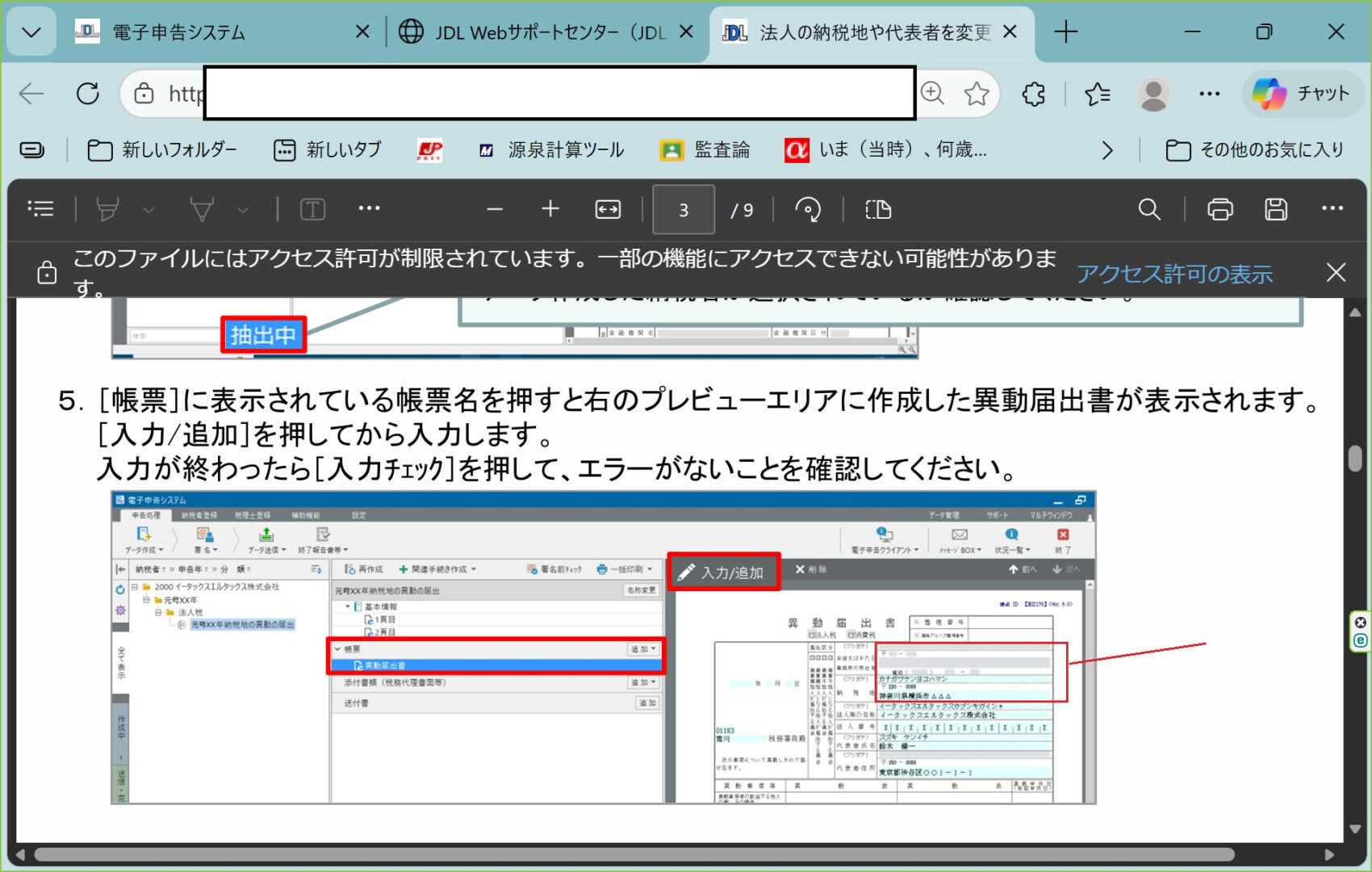Print the PDF document

coord(1219,210)
